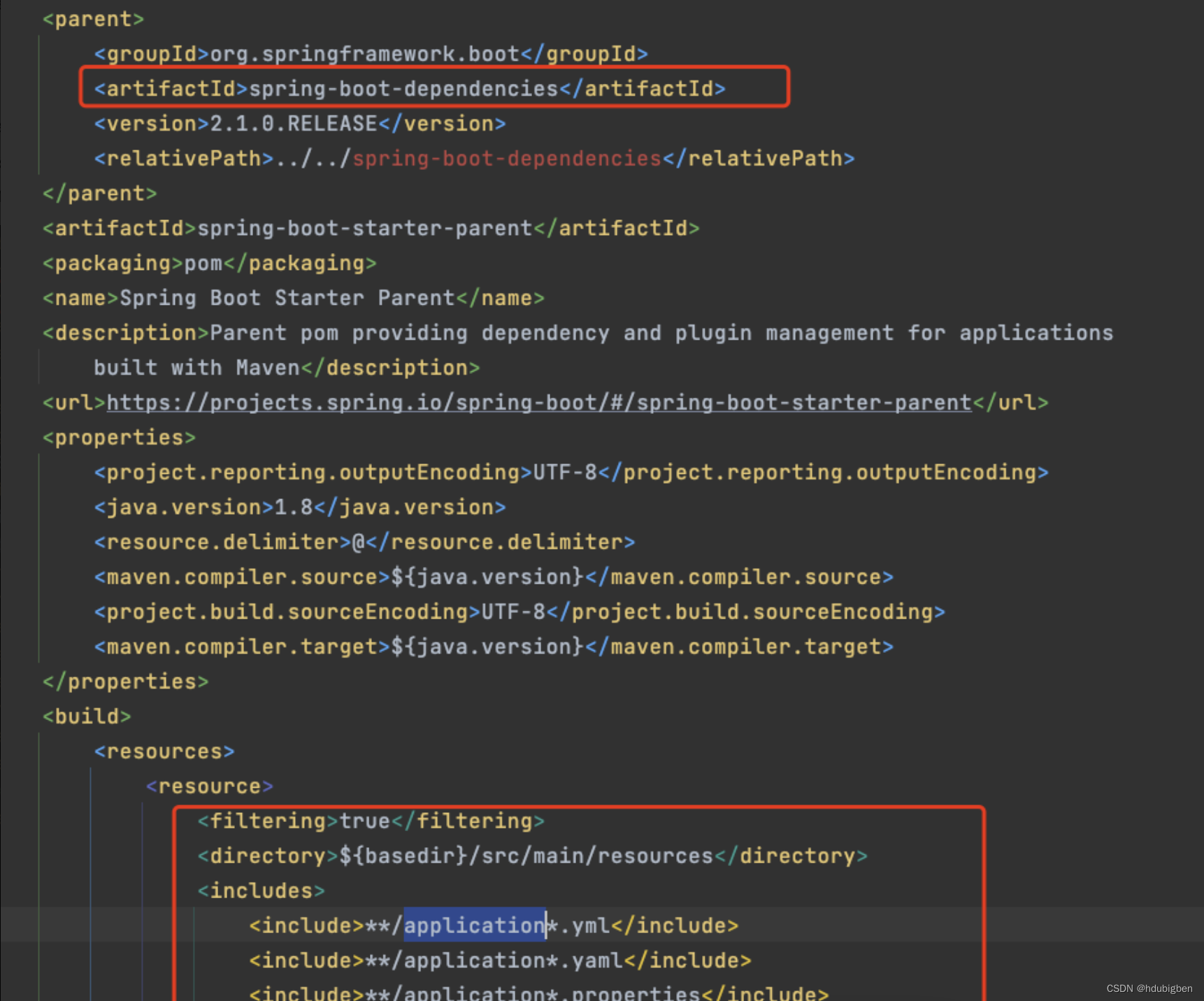This screenshot has height=1001, width=1204.
Task: Click the maven.compiler.target line
Action: pos(494,648)
